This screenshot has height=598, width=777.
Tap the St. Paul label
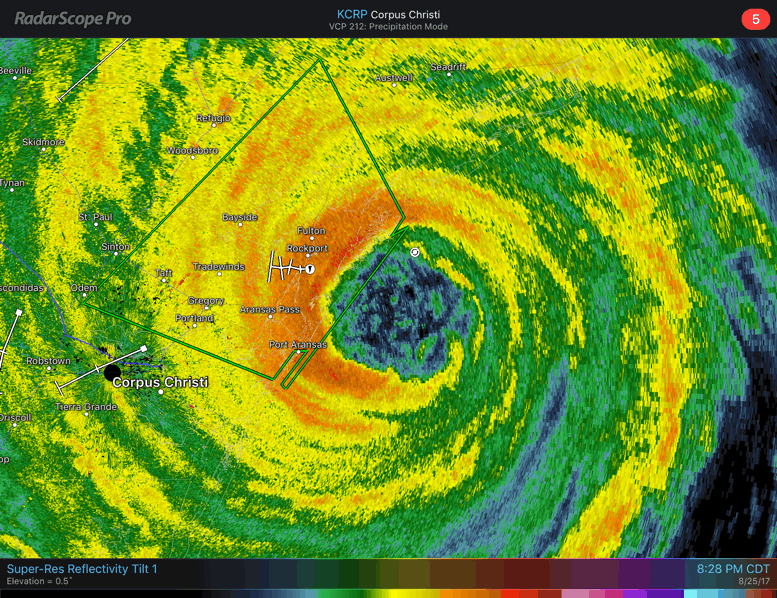click(x=96, y=217)
